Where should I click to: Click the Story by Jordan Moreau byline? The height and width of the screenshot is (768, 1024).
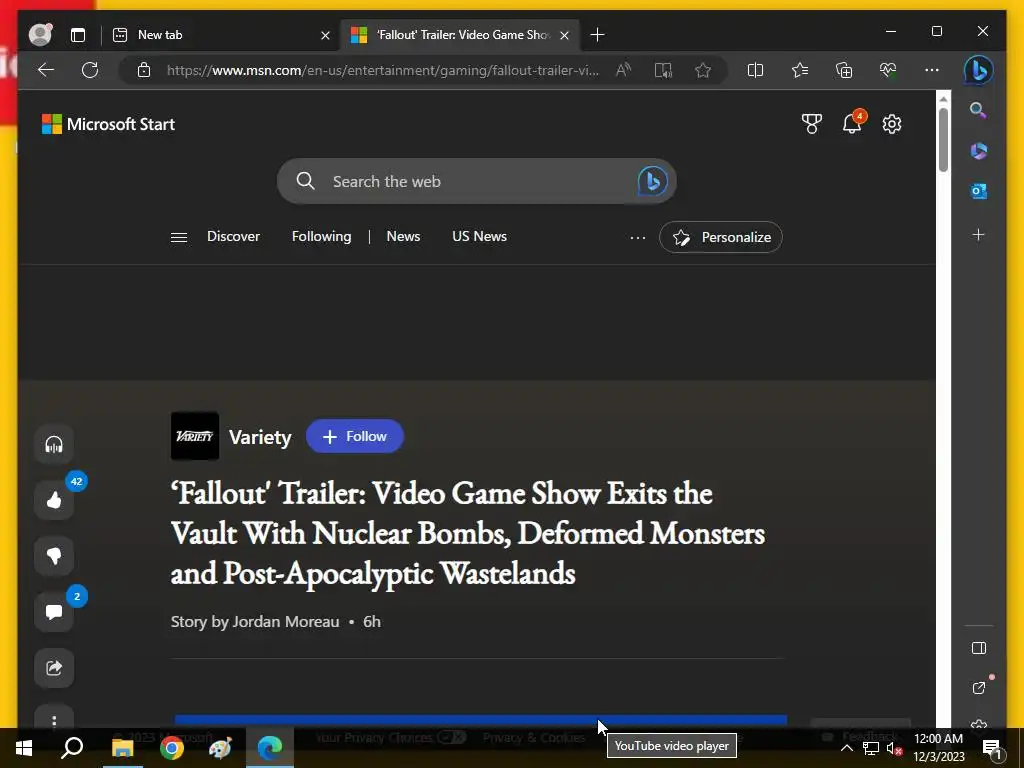click(255, 622)
